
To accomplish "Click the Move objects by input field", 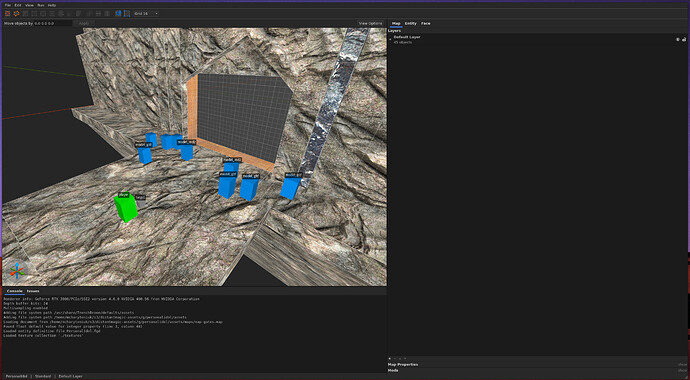I will [53, 23].
